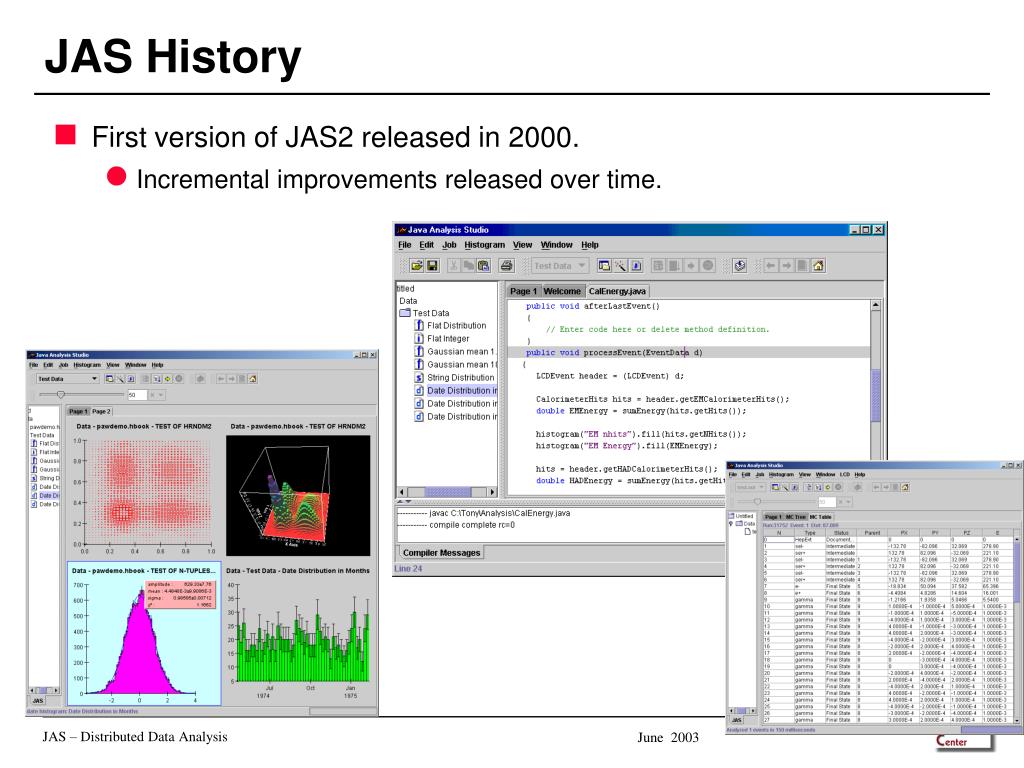Click the blue document icon beside the wand, center window
The width and height of the screenshot is (1024, 768).
point(636,266)
